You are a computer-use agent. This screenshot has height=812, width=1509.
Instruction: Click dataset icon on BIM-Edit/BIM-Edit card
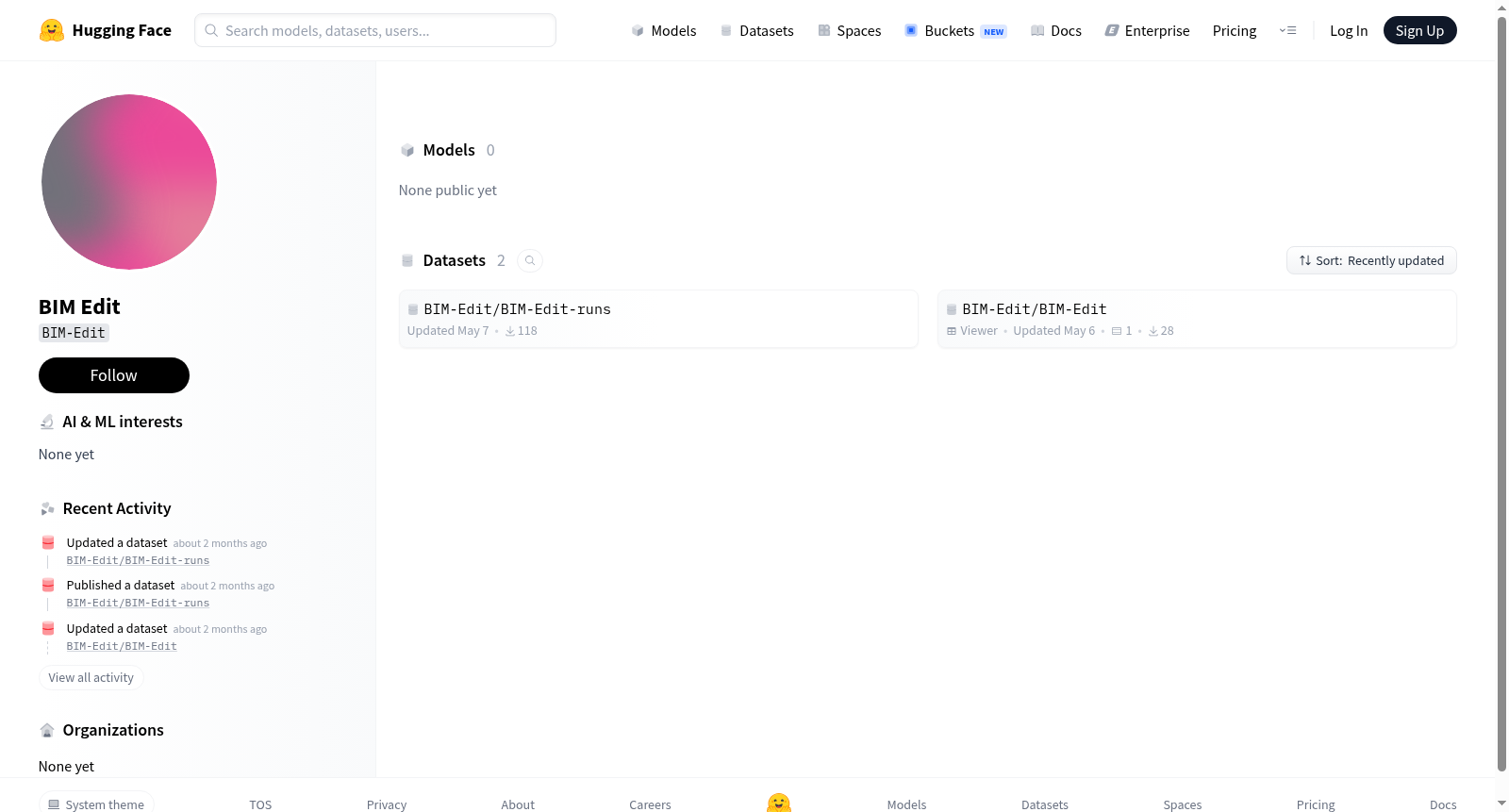click(952, 309)
